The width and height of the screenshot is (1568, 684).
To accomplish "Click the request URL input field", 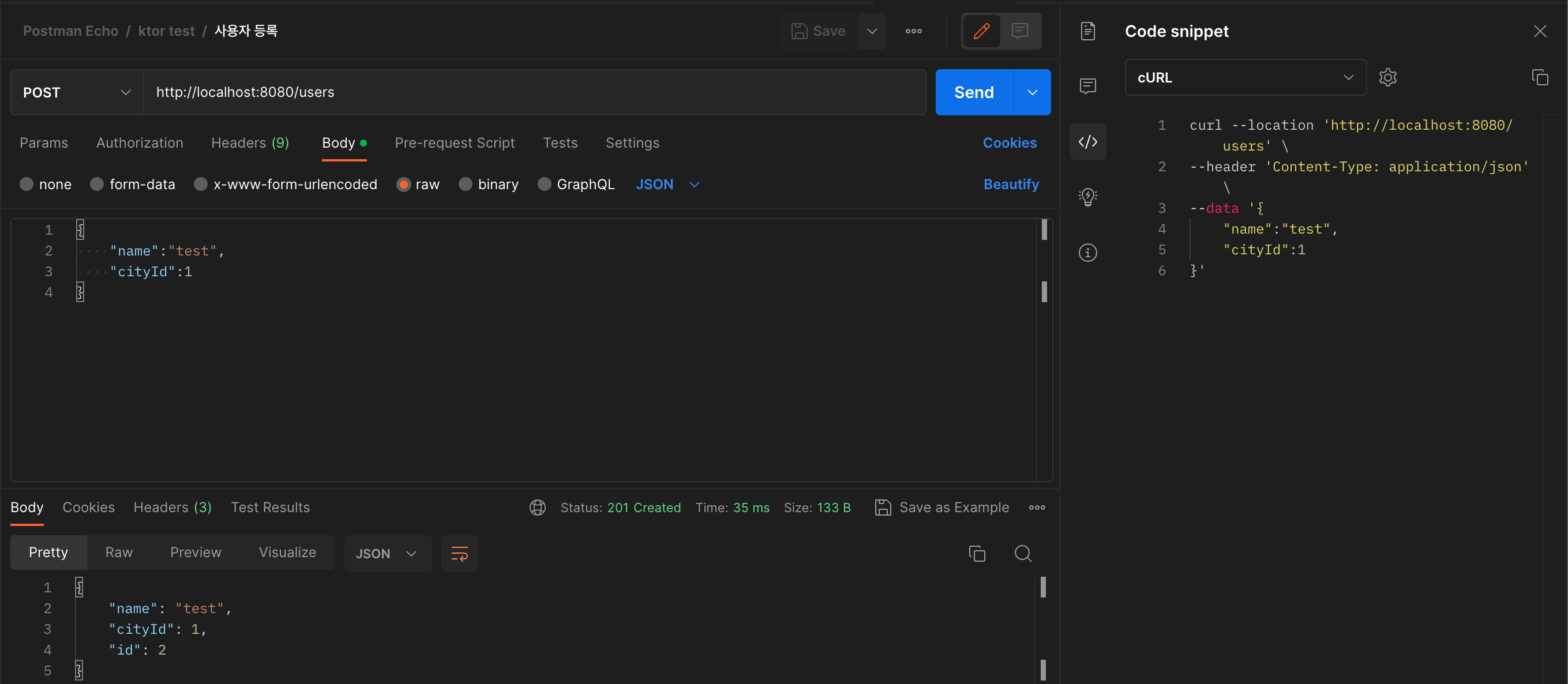I will (533, 92).
